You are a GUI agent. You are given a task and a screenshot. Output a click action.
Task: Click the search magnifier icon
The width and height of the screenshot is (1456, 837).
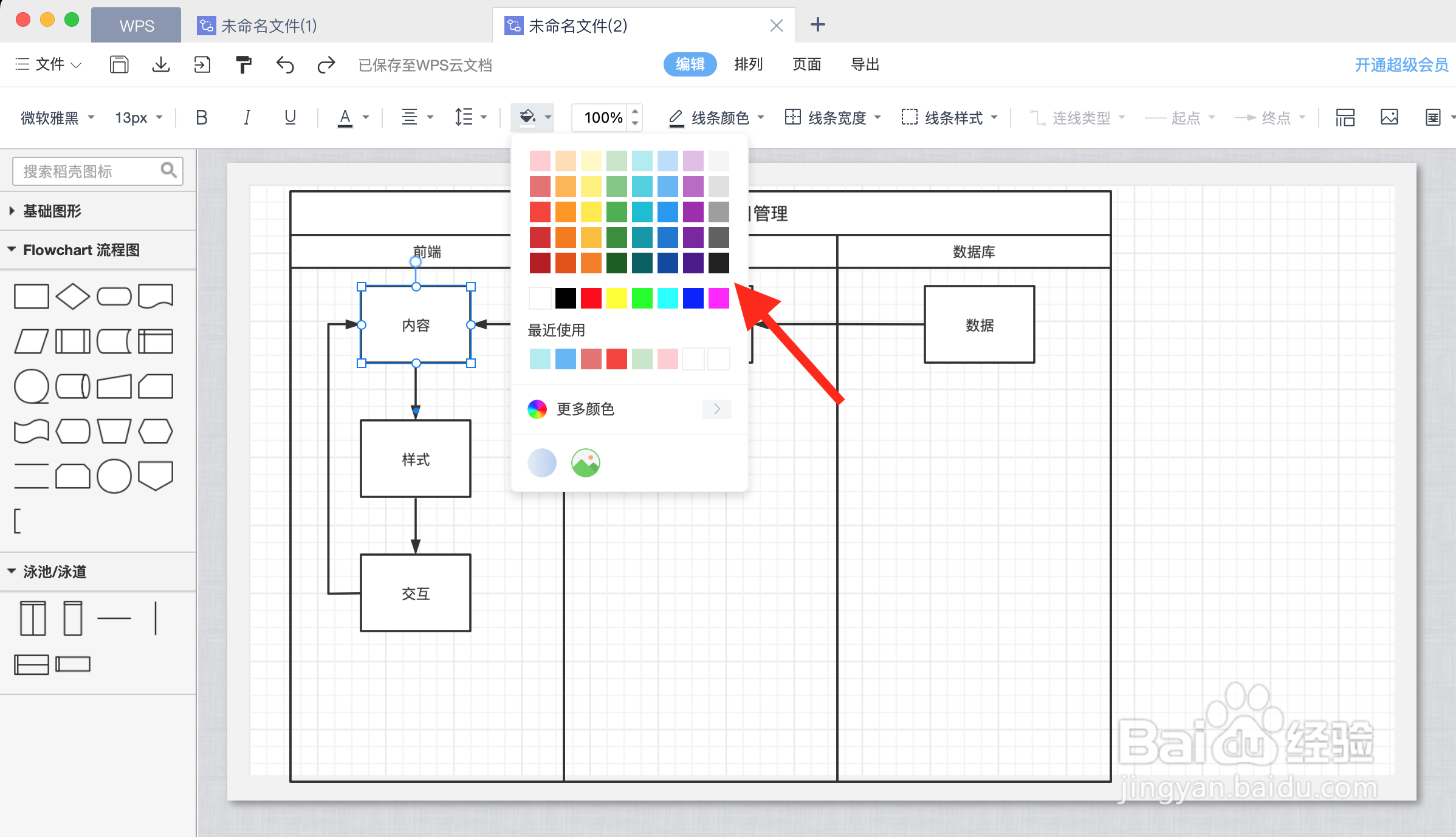168,171
